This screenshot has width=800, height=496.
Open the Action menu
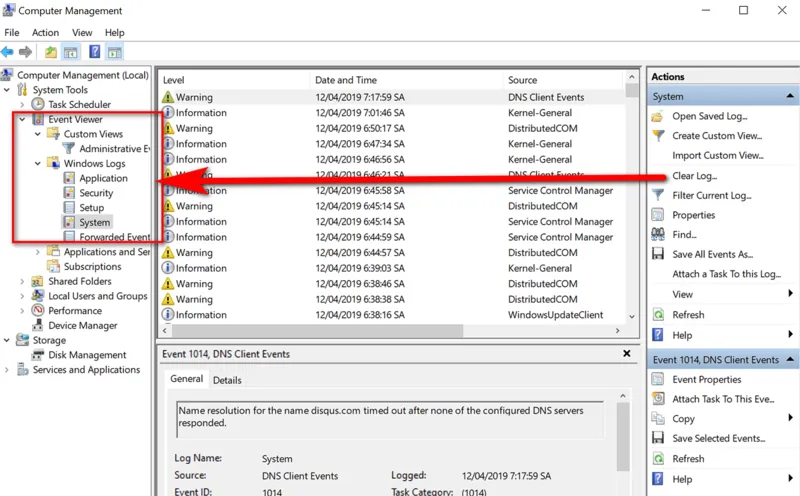pos(45,33)
